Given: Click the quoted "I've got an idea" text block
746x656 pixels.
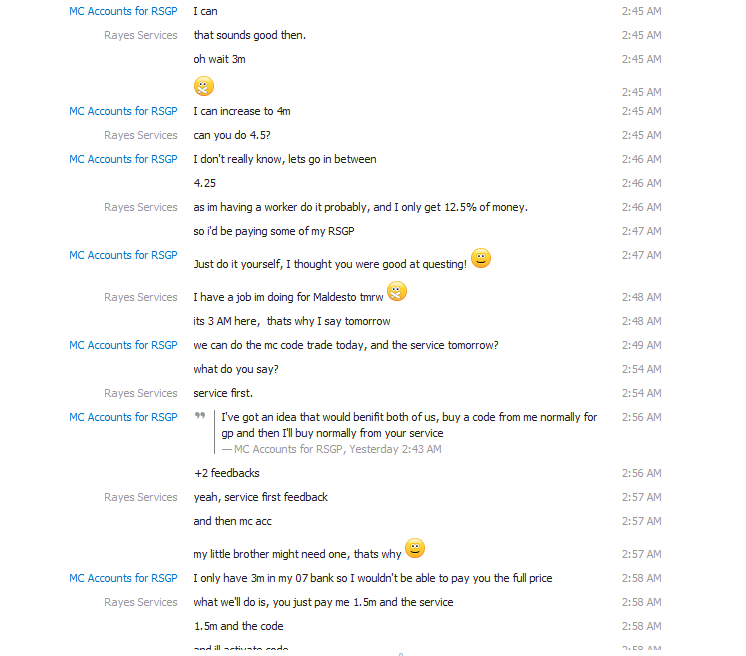Looking at the screenshot, I should [409, 425].
